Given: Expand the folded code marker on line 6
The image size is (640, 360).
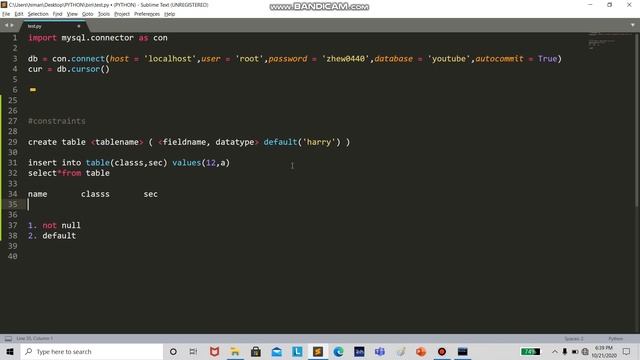Looking at the screenshot, I should click(x=33, y=89).
